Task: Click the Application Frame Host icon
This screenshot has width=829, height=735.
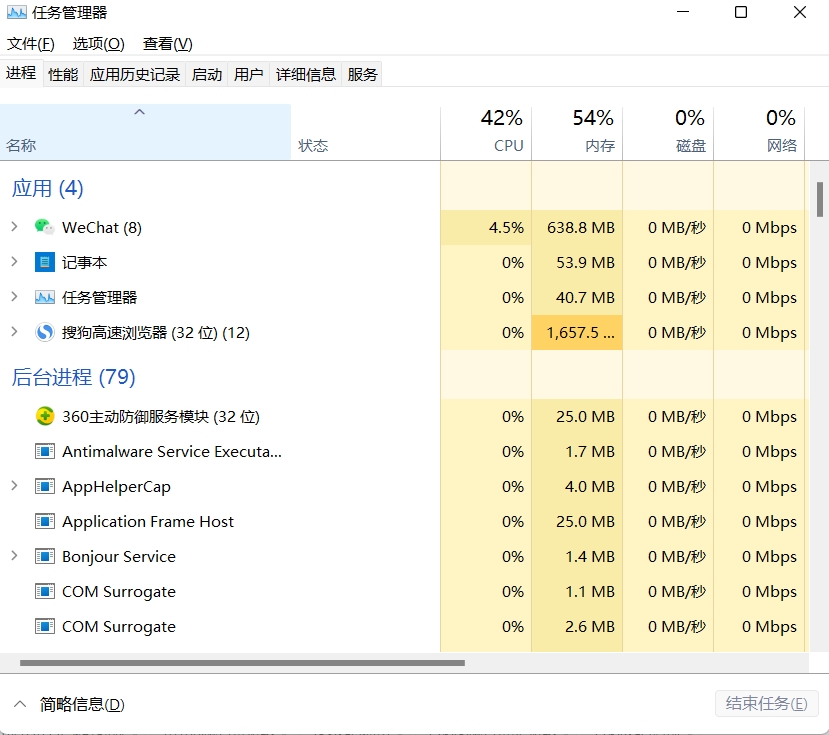Action: point(44,521)
